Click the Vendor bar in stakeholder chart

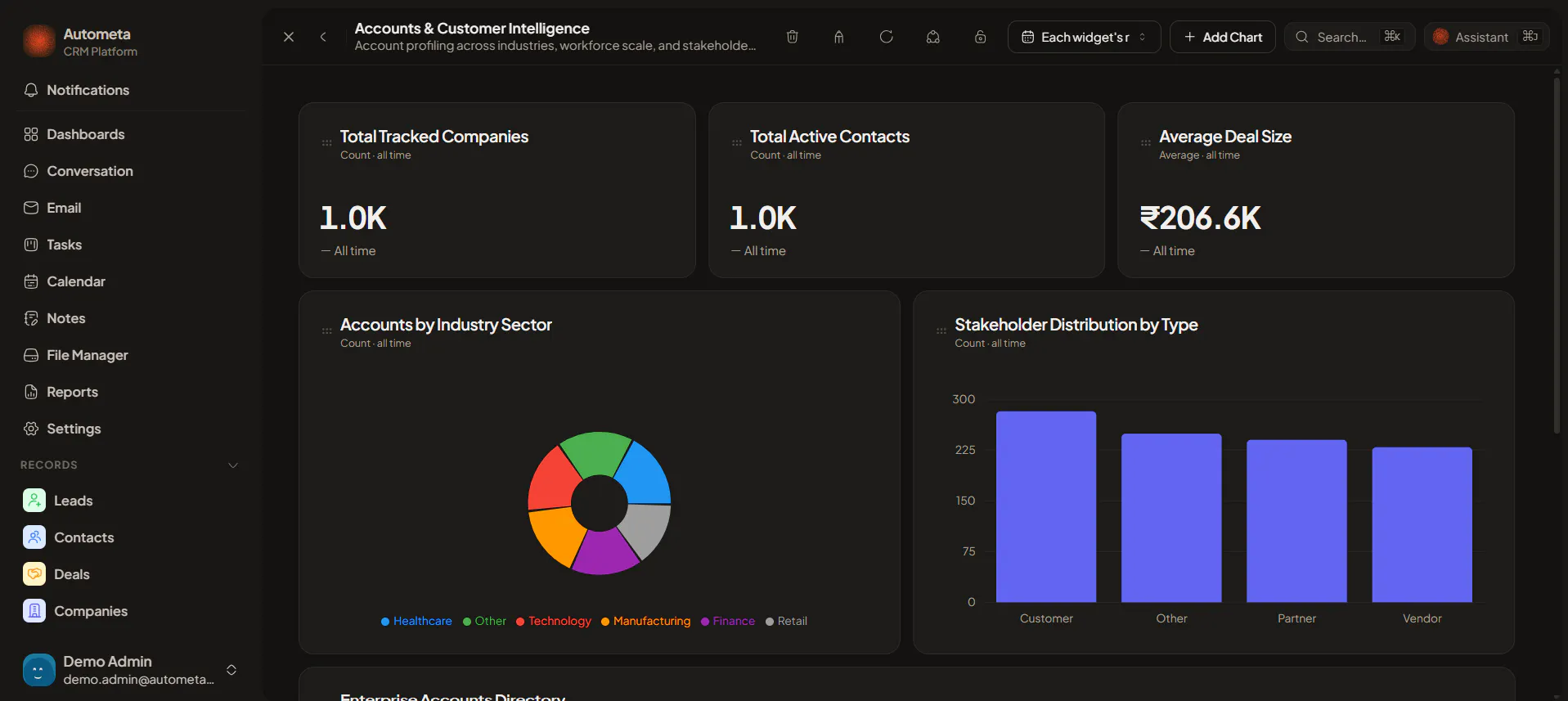coord(1422,525)
